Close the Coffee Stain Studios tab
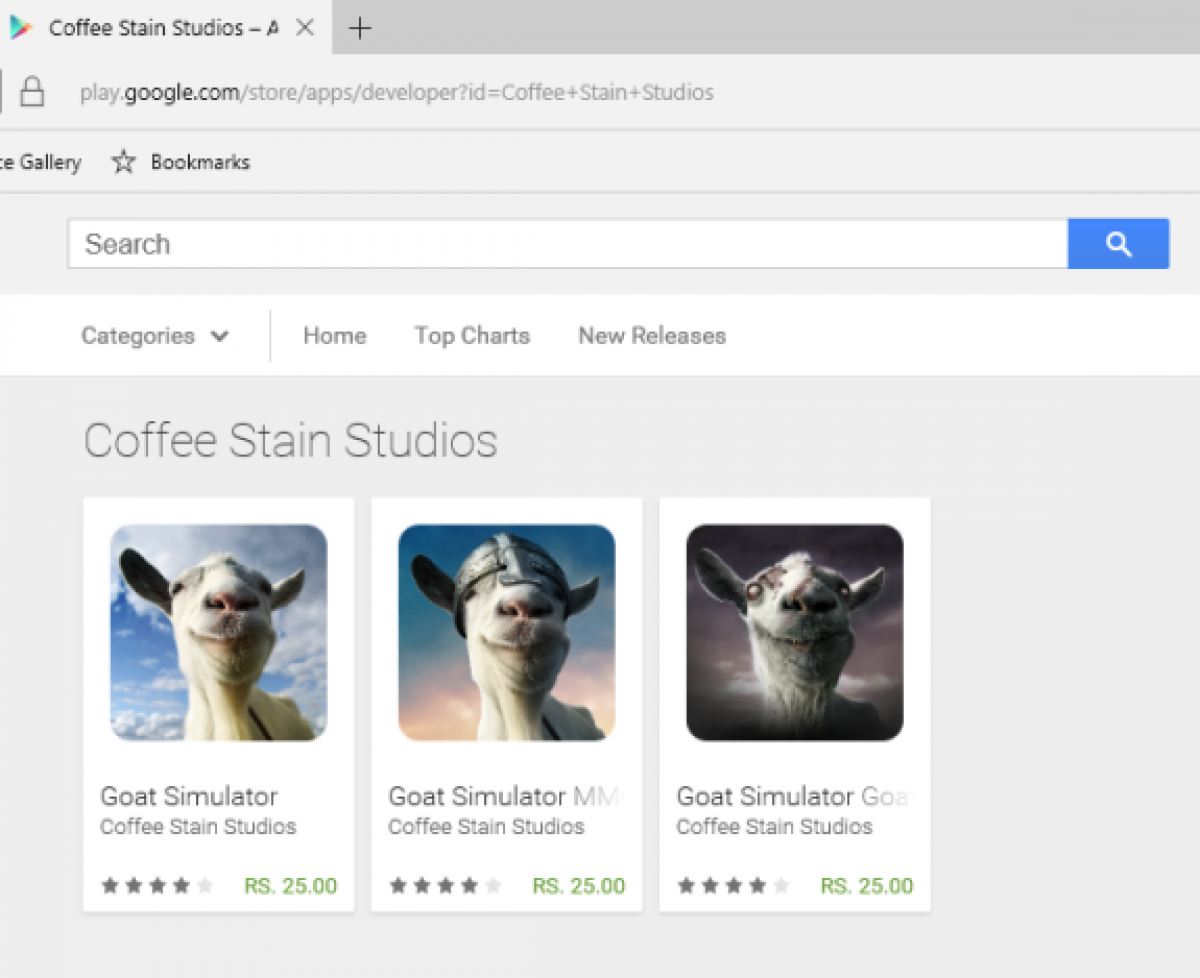 [305, 28]
